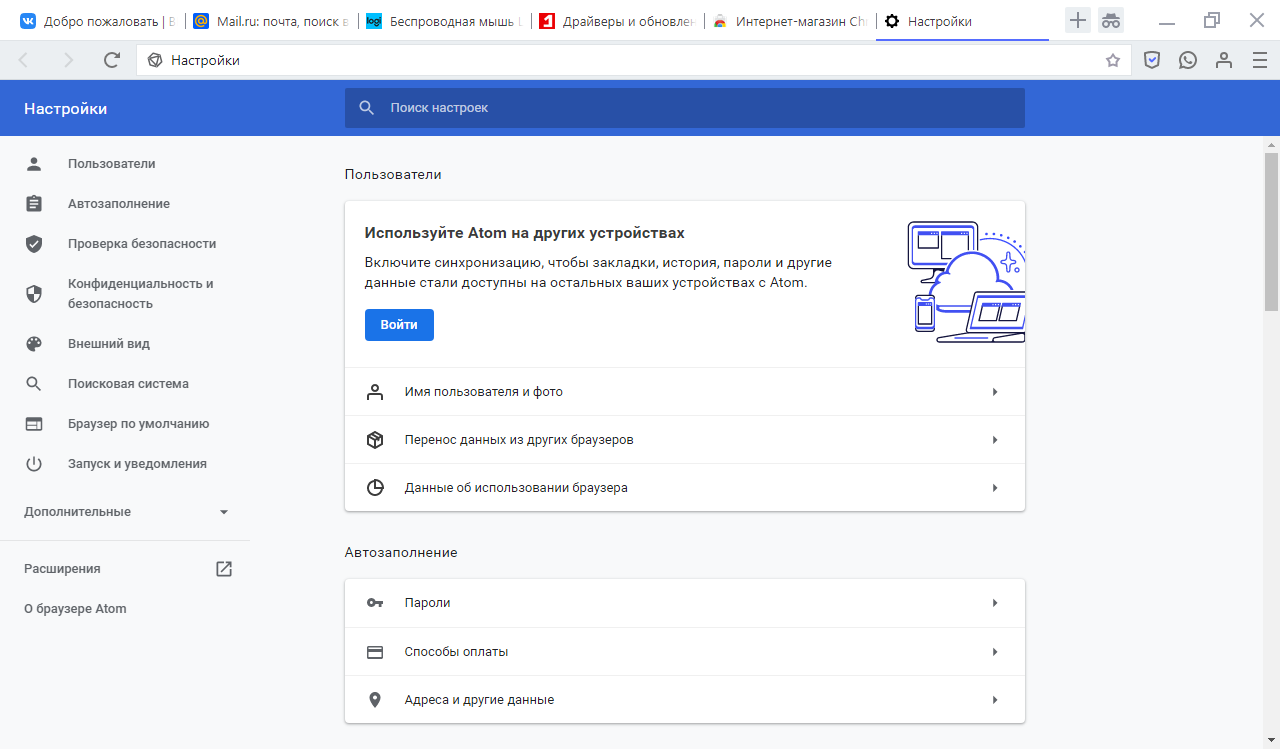
Task: Open the profile avatar icon in toolbar
Action: point(1224,60)
